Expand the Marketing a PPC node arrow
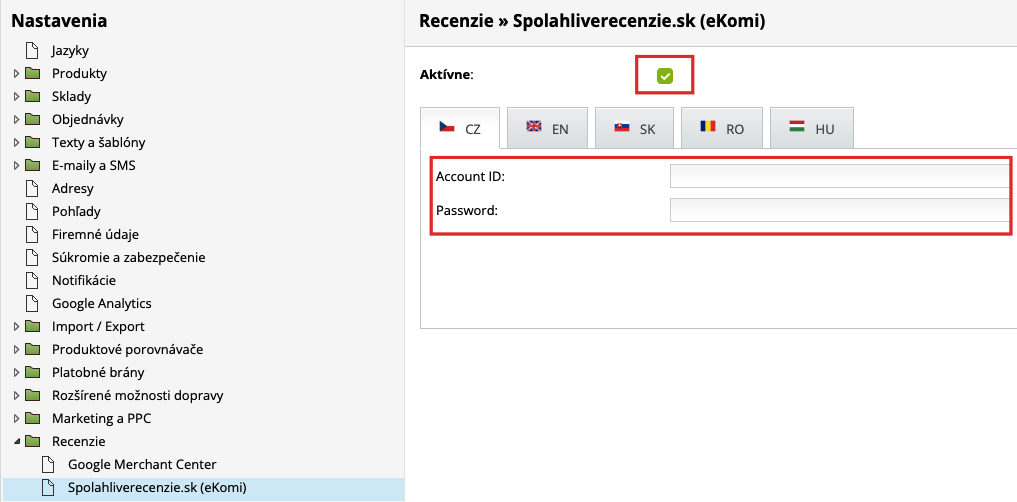 pos(17,419)
